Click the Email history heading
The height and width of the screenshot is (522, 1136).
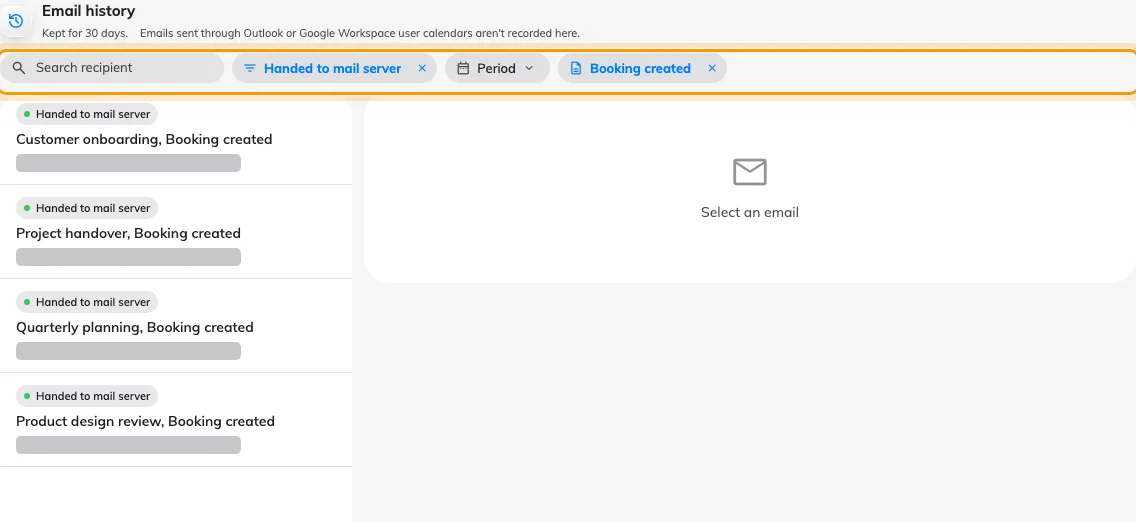88,11
